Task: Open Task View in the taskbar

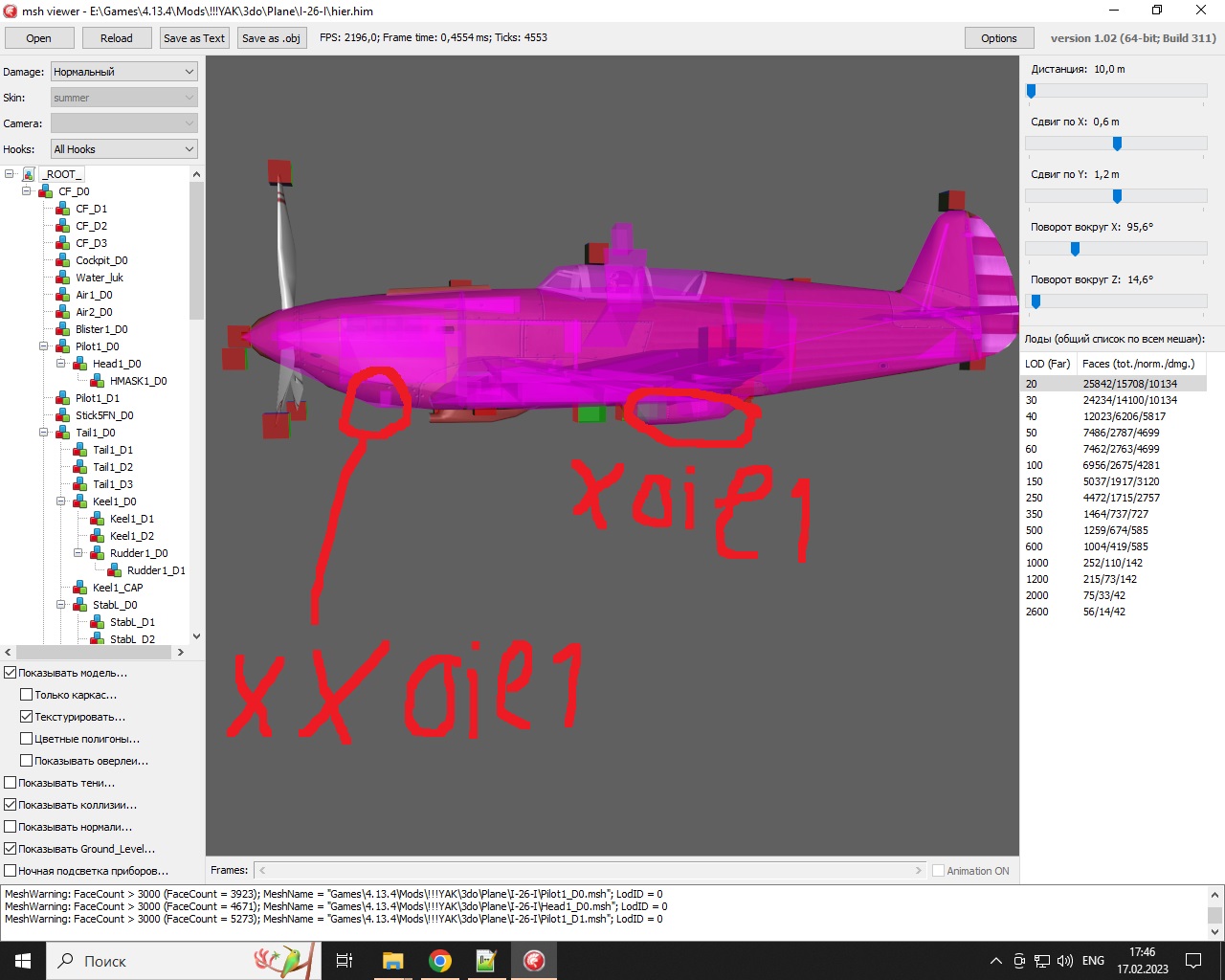Action: (x=345, y=961)
